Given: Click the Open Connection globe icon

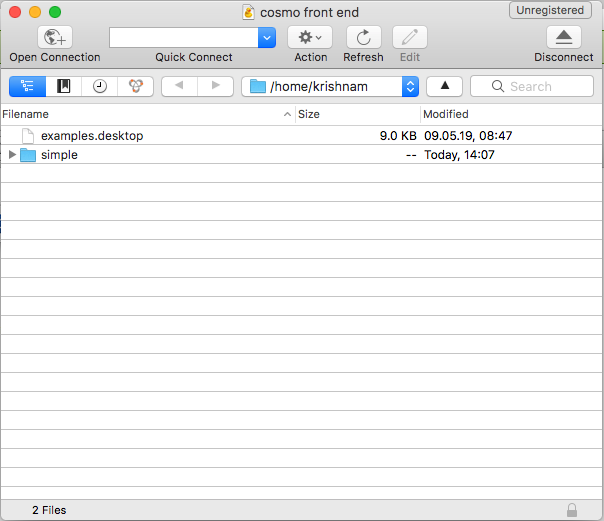Looking at the screenshot, I should tap(55, 37).
